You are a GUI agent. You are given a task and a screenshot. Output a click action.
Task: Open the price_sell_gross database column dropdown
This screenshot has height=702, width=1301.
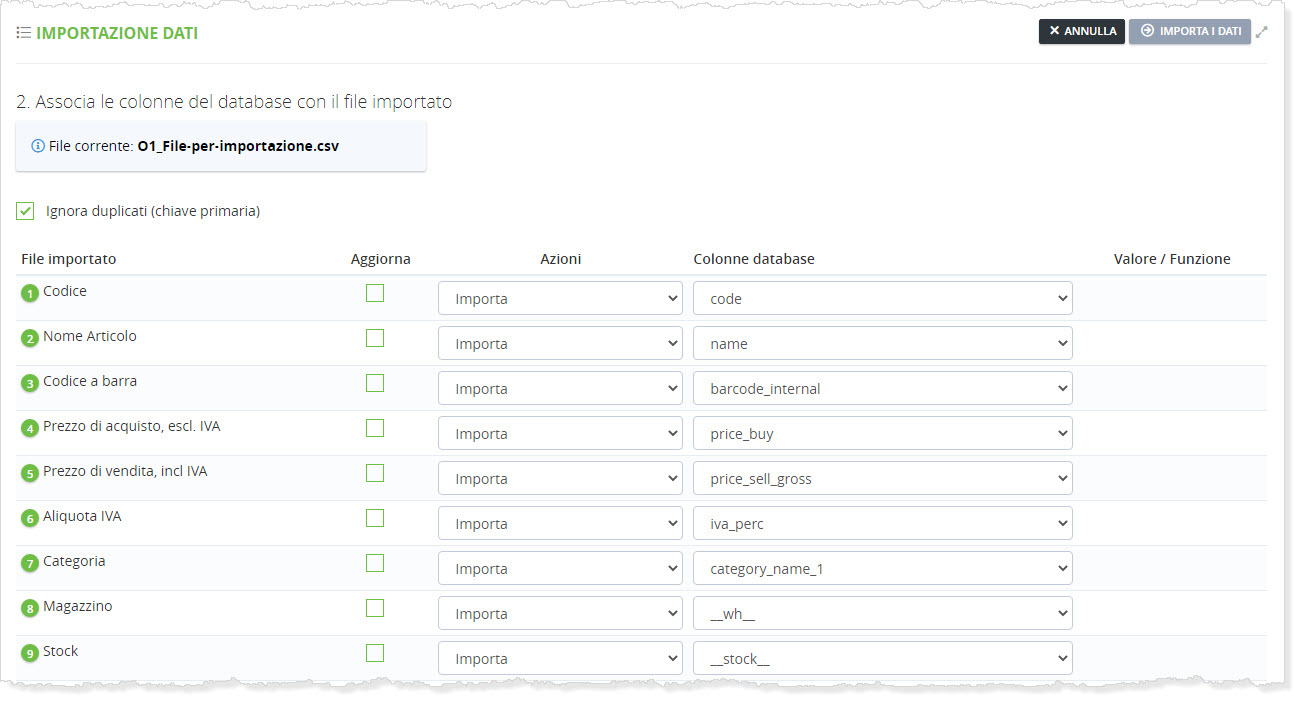click(x=882, y=479)
